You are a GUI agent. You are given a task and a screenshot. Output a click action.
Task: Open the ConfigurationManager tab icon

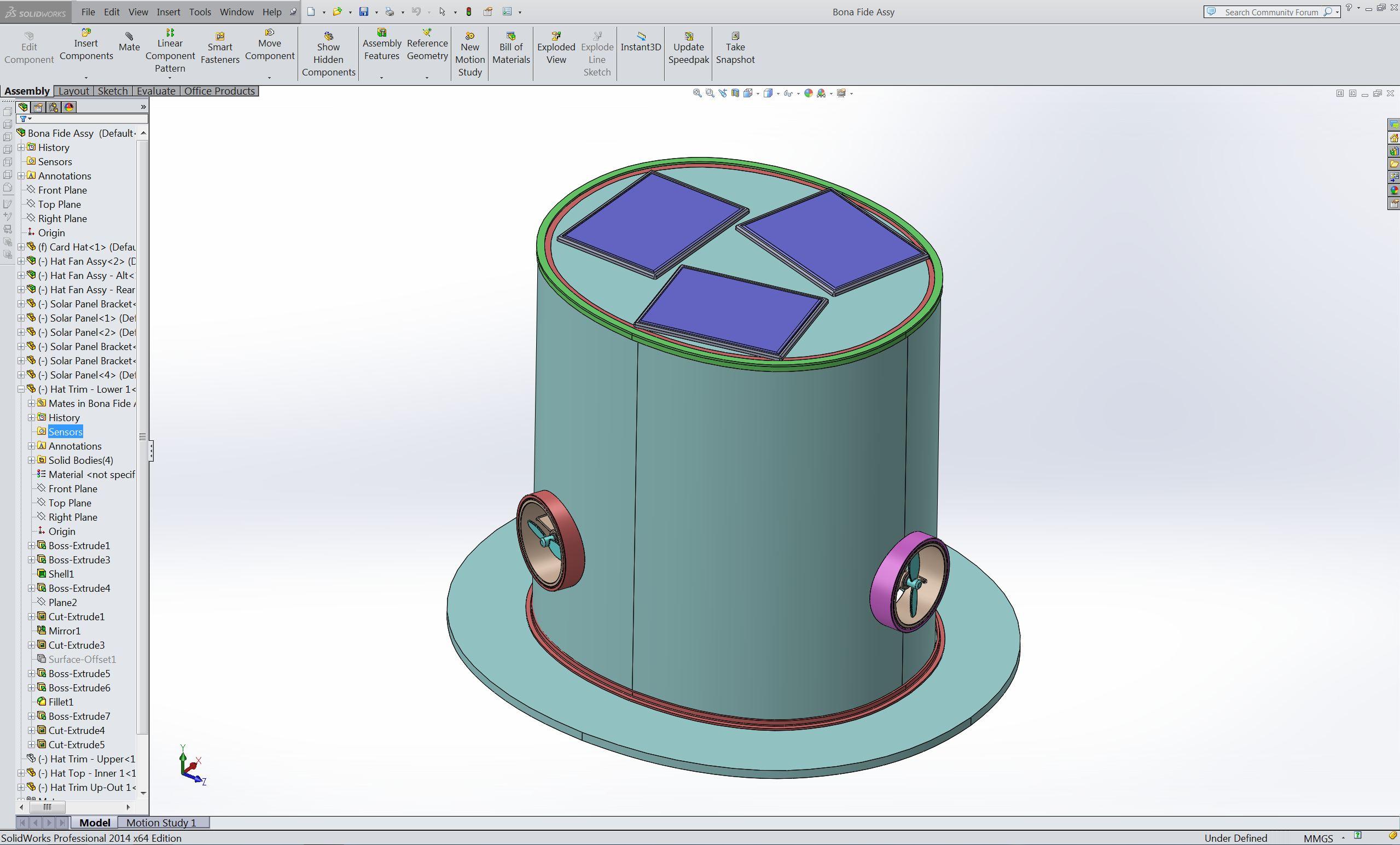[54, 107]
